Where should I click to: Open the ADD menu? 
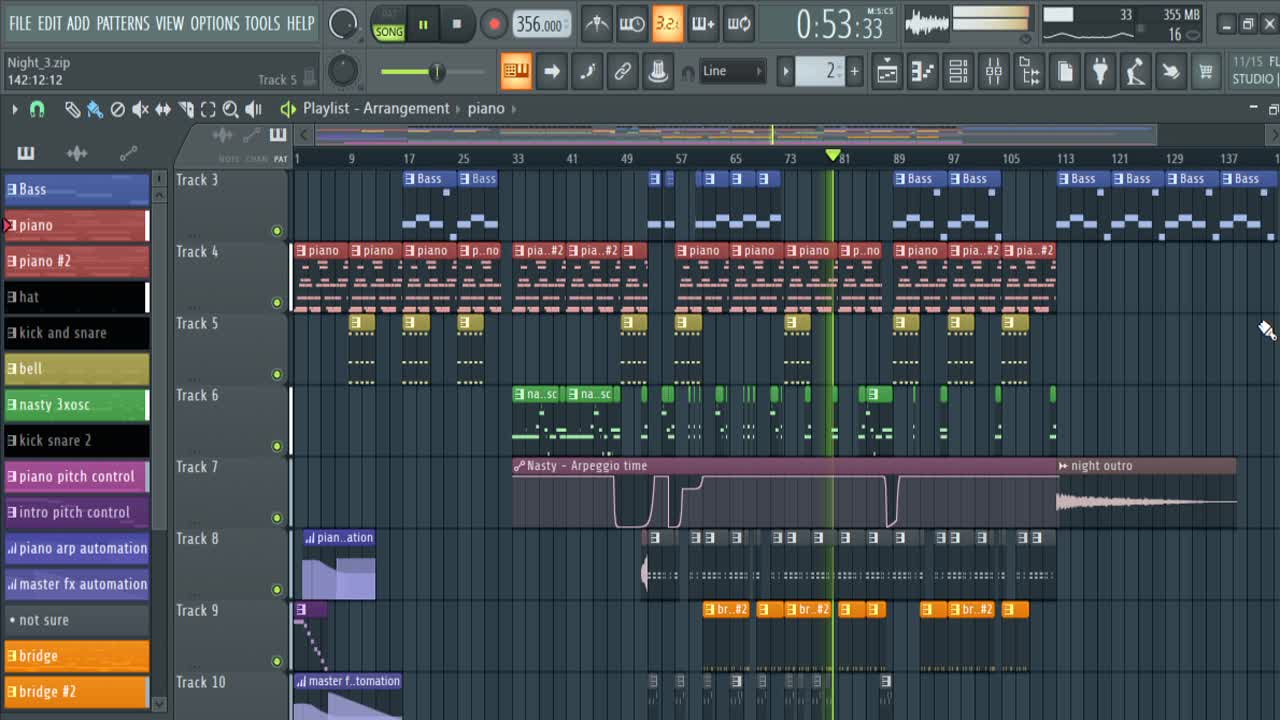coord(78,23)
